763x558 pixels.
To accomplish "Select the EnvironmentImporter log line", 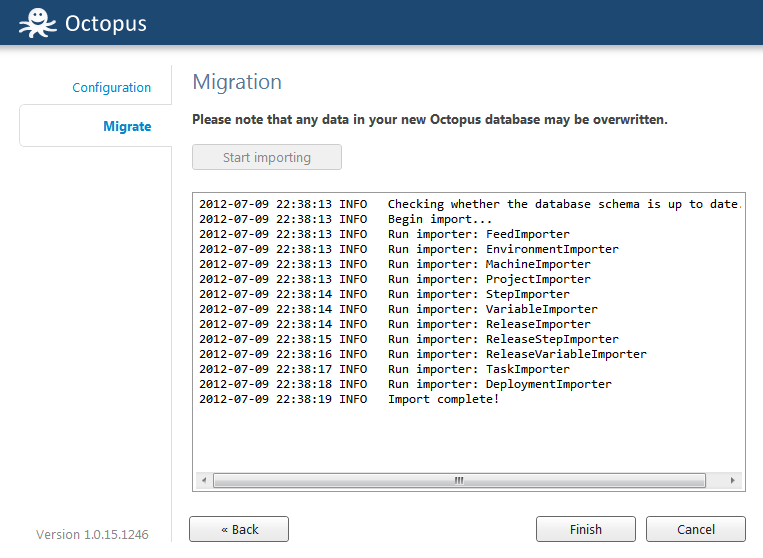I will [x=409, y=250].
